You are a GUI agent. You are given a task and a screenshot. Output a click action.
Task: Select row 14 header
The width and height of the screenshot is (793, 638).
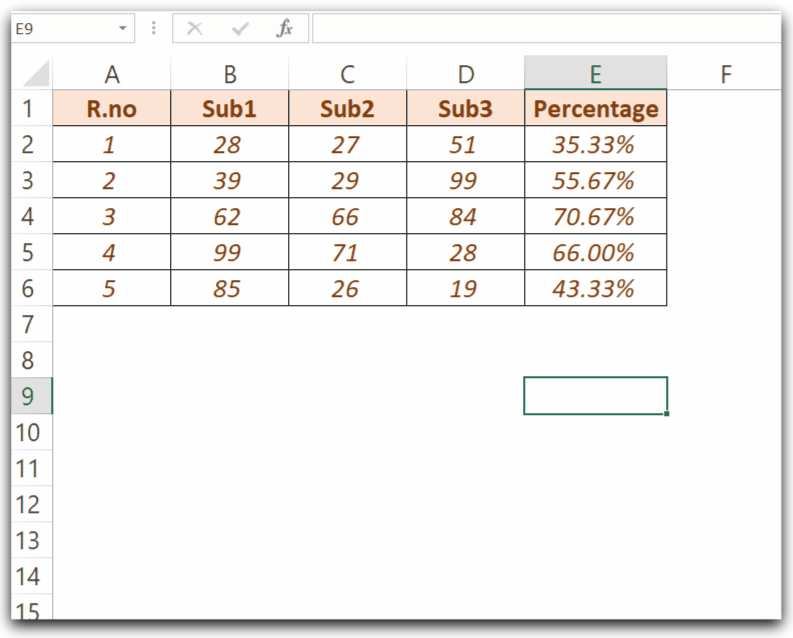[x=32, y=576]
